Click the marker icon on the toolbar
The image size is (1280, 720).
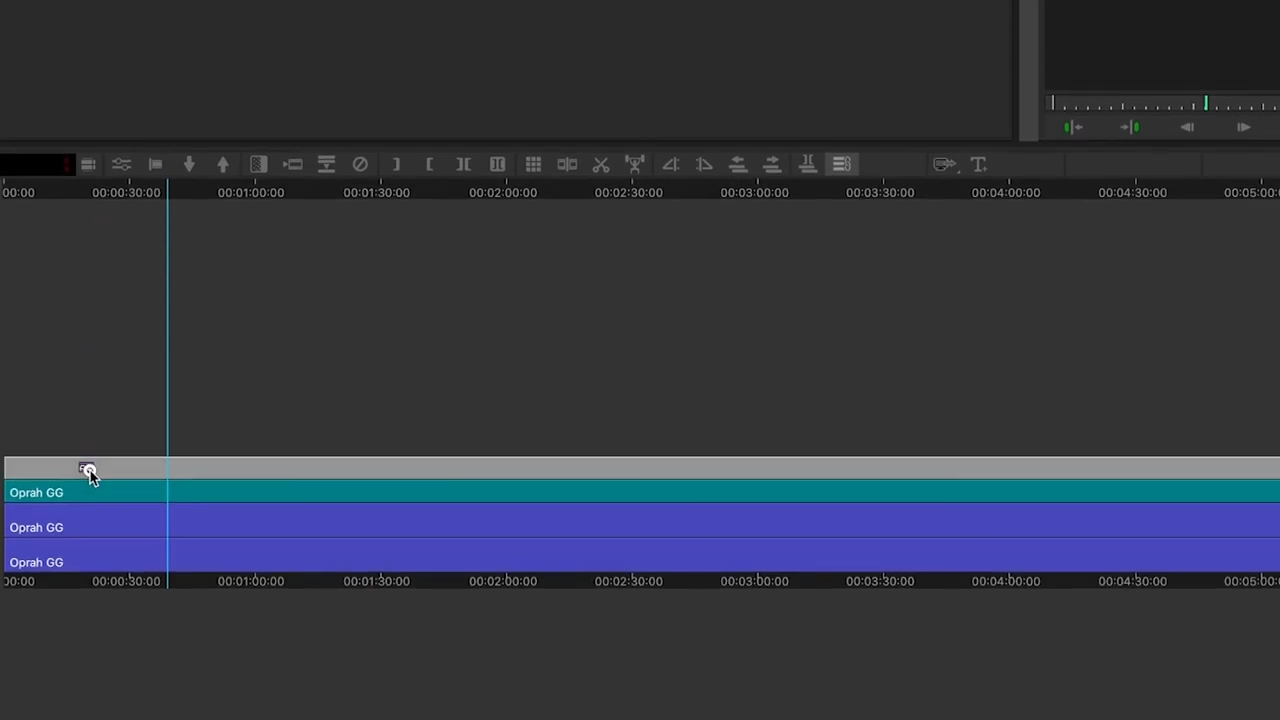[155, 164]
